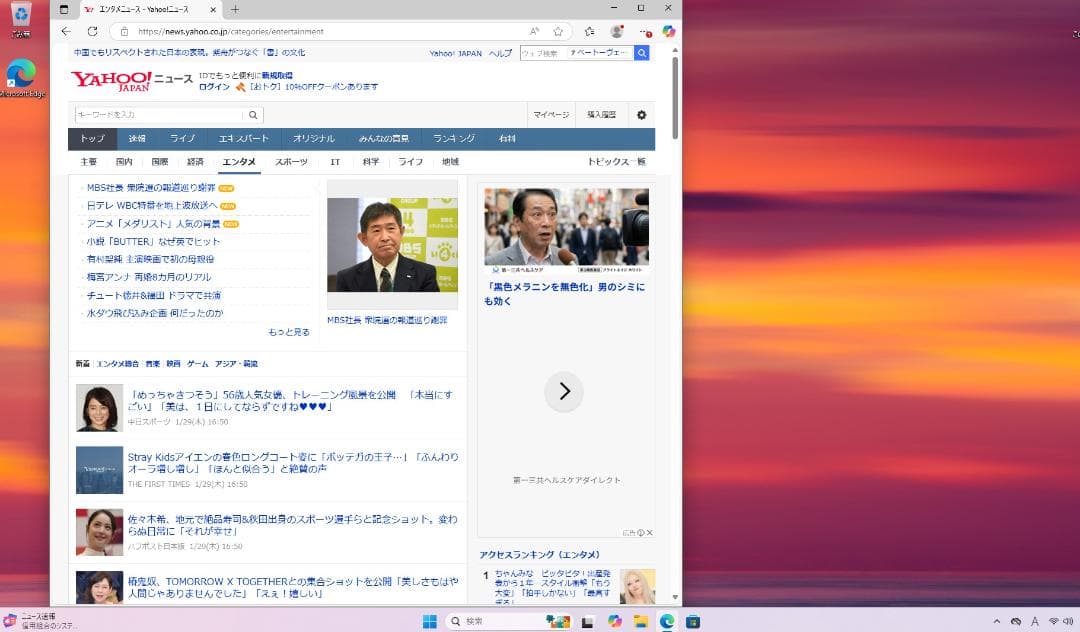Select the ランキング menu item
The width and height of the screenshot is (1080, 632).
click(x=454, y=138)
